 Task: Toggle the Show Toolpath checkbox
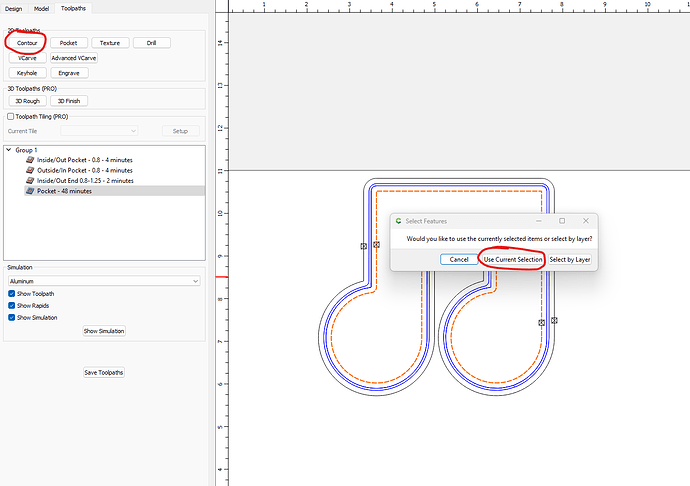(x=12, y=294)
